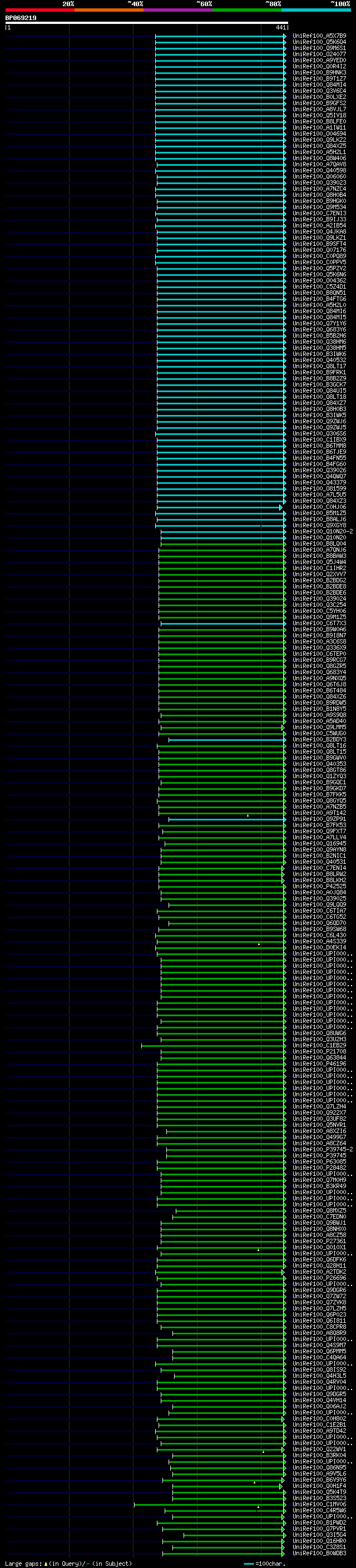Select the UniRef100_Q84XZ5 label
Viewport: 356px width, 1568px height.
(x=319, y=146)
